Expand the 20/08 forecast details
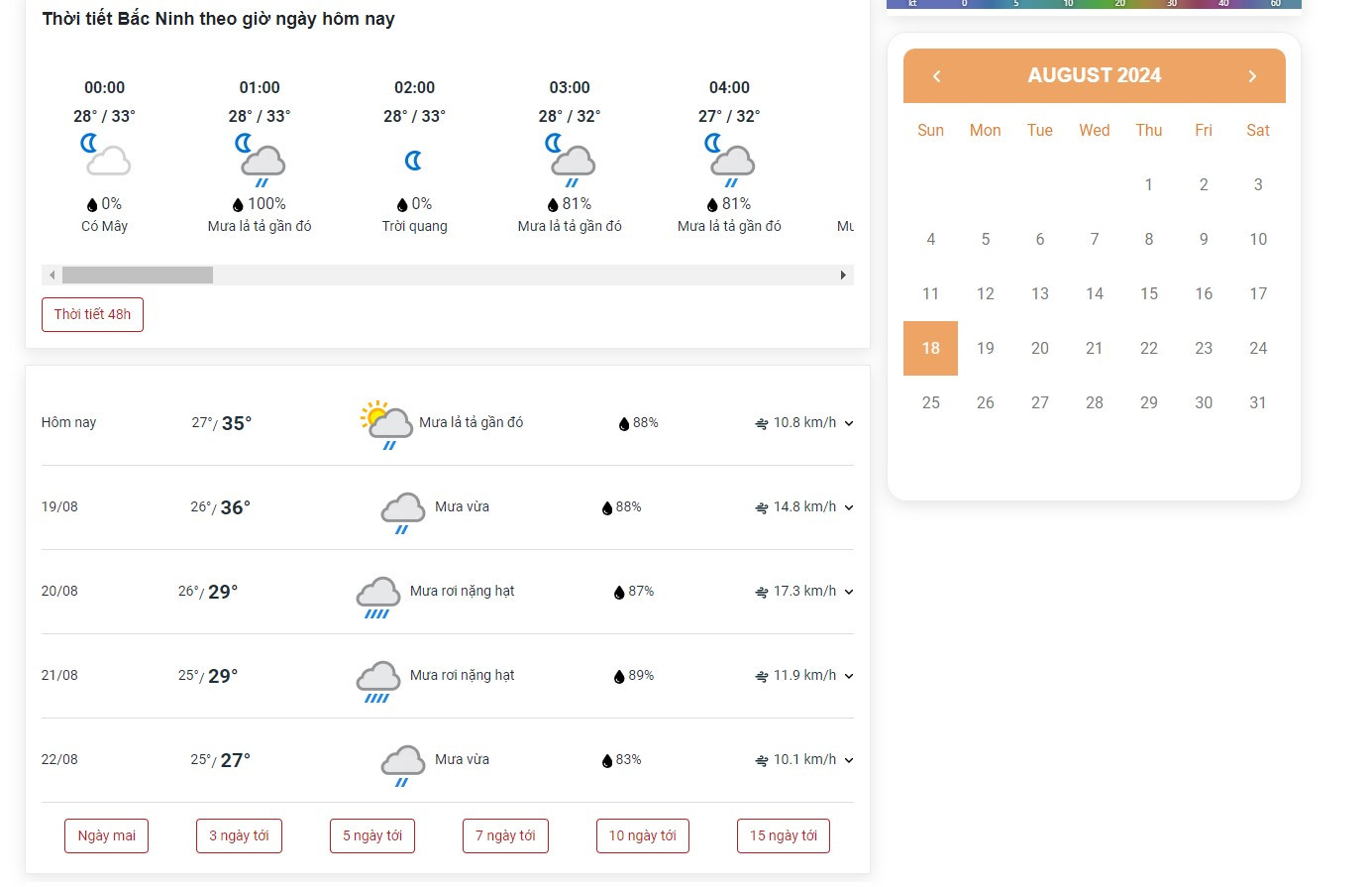The height and width of the screenshot is (887, 1372). point(849,592)
